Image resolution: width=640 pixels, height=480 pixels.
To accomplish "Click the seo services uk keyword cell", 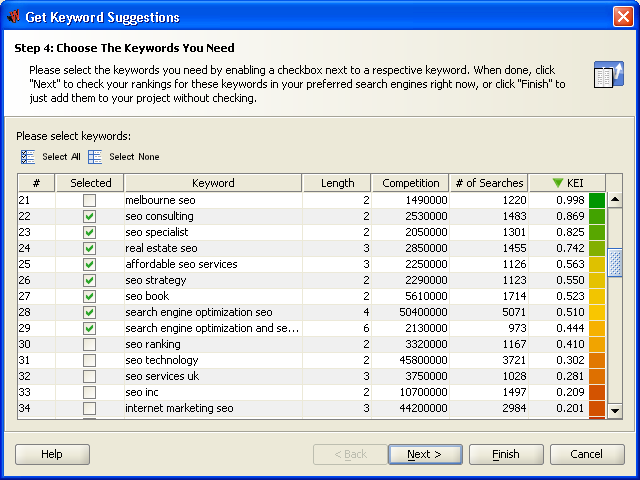I will pyautogui.click(x=213, y=376).
